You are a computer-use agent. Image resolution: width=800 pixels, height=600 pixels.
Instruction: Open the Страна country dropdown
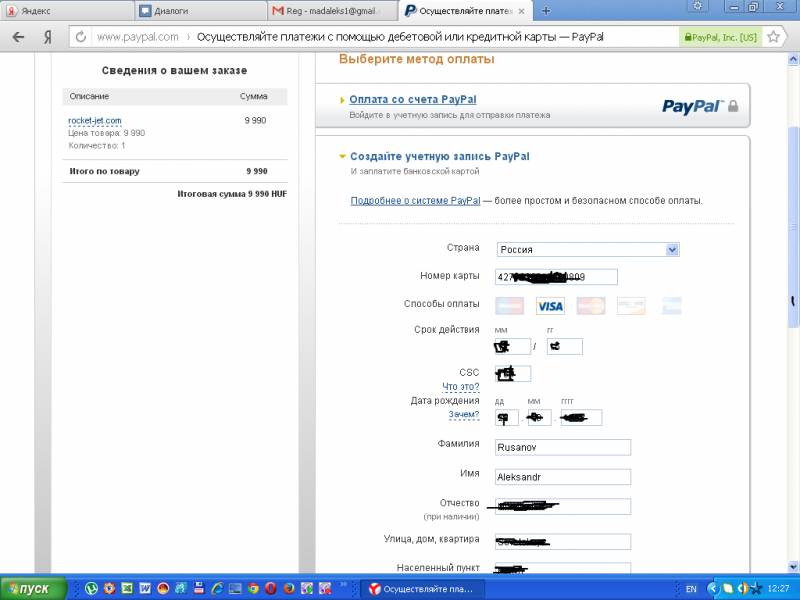click(588, 249)
